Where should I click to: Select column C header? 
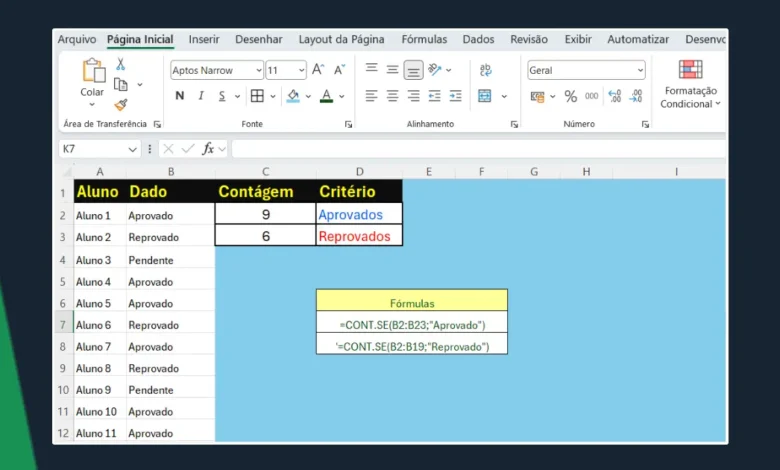pos(266,172)
